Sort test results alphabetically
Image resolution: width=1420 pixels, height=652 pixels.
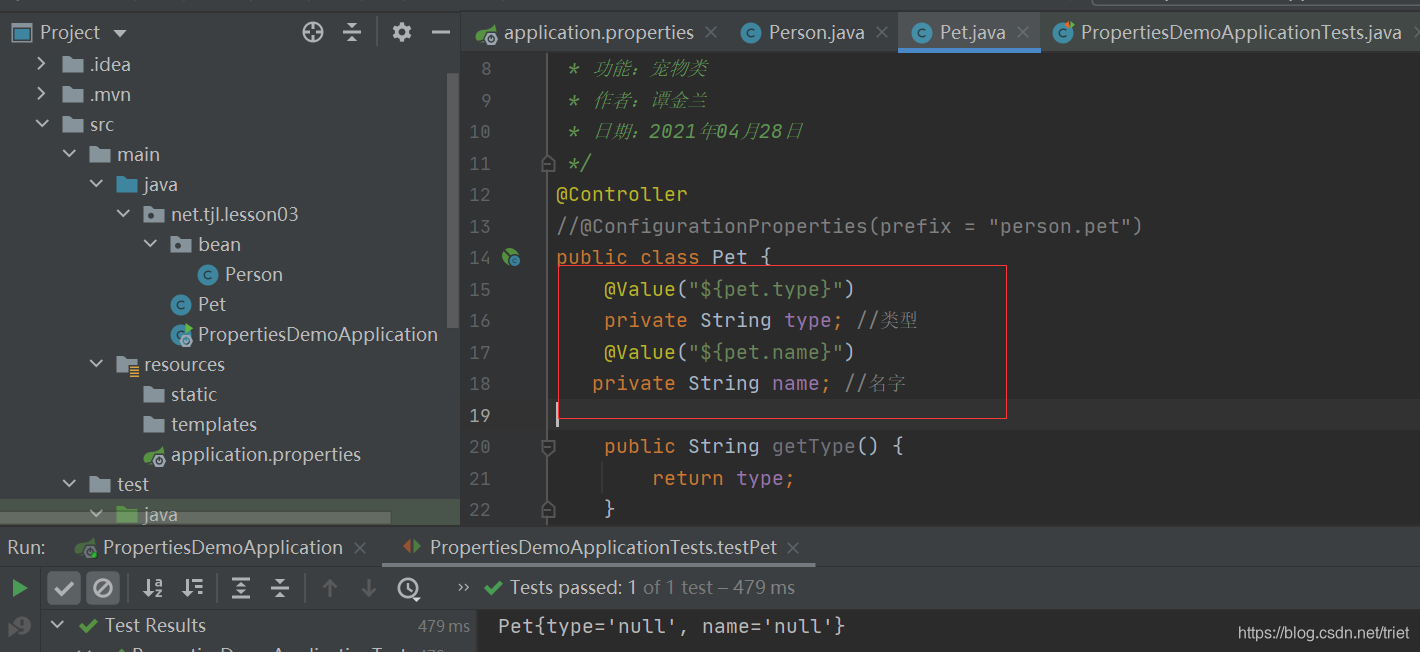pos(153,588)
